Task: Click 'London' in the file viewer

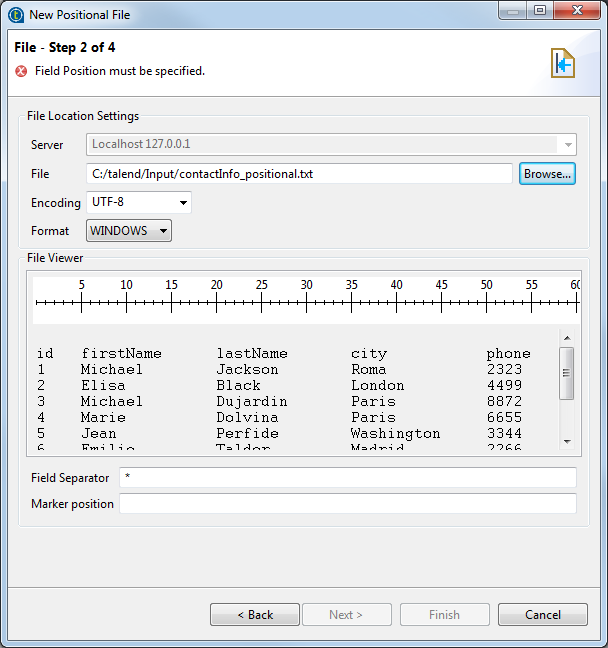Action: point(378,386)
